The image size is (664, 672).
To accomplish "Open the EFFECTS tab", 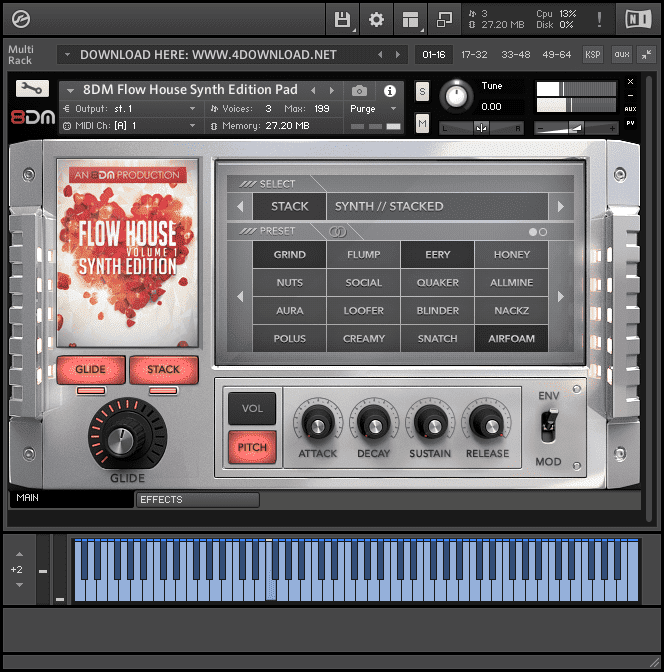I will pos(198,500).
